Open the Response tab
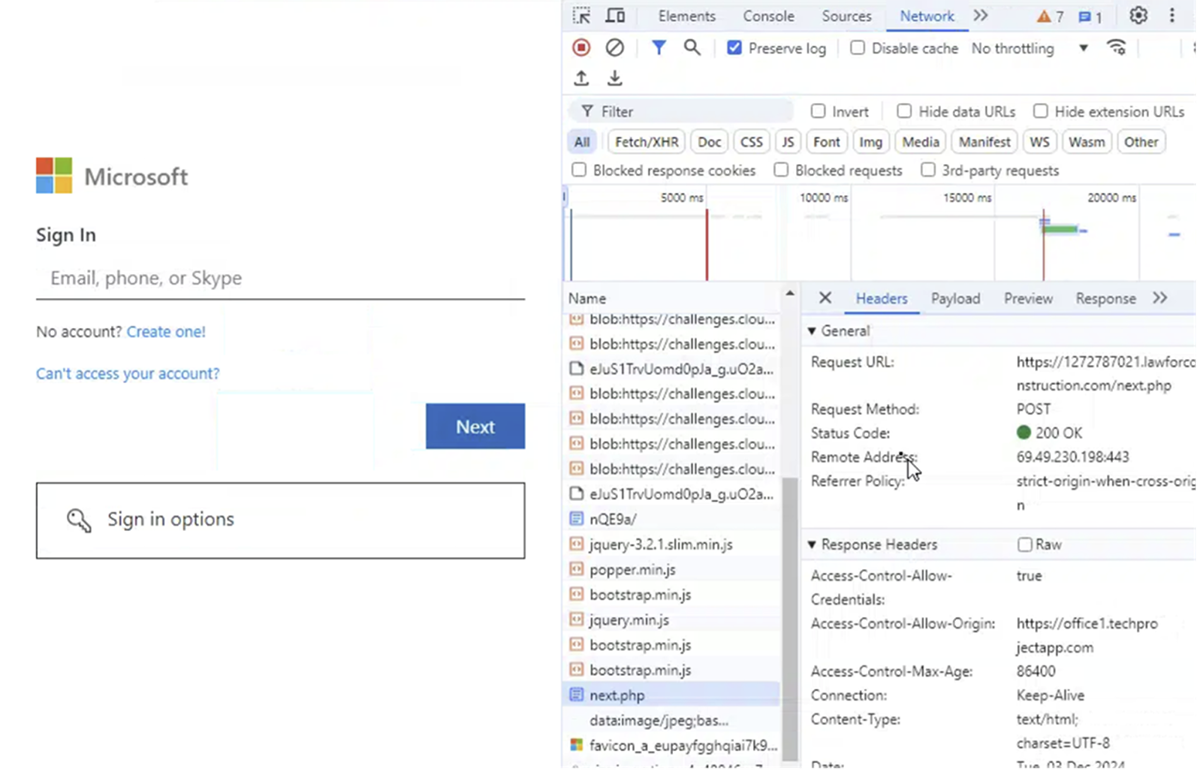 point(1105,298)
